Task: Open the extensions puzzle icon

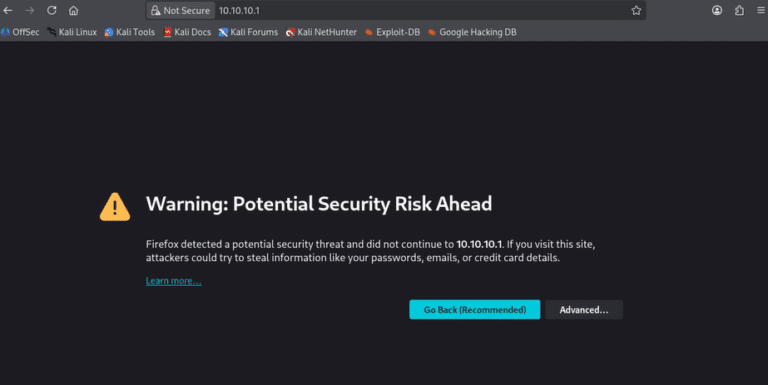Action: pyautogui.click(x=739, y=10)
